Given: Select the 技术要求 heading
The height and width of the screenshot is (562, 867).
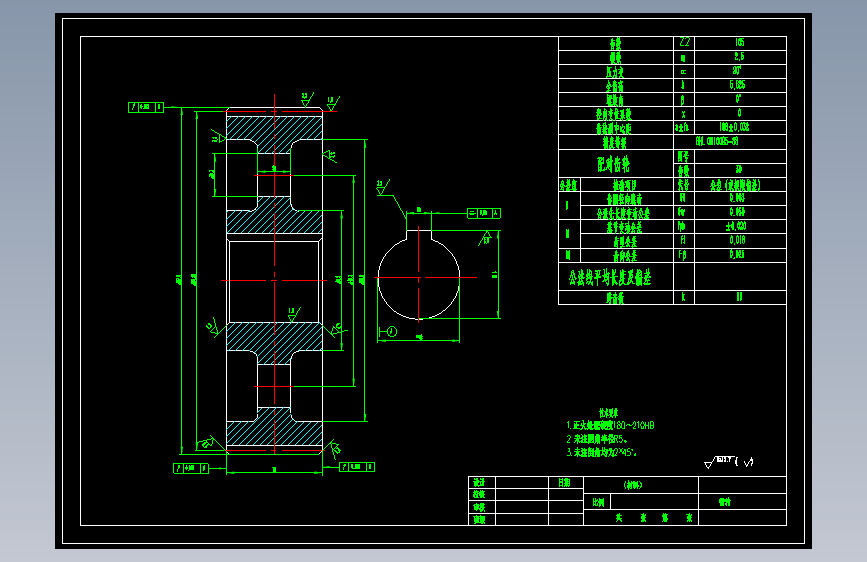Looking at the screenshot, I should click(609, 413).
